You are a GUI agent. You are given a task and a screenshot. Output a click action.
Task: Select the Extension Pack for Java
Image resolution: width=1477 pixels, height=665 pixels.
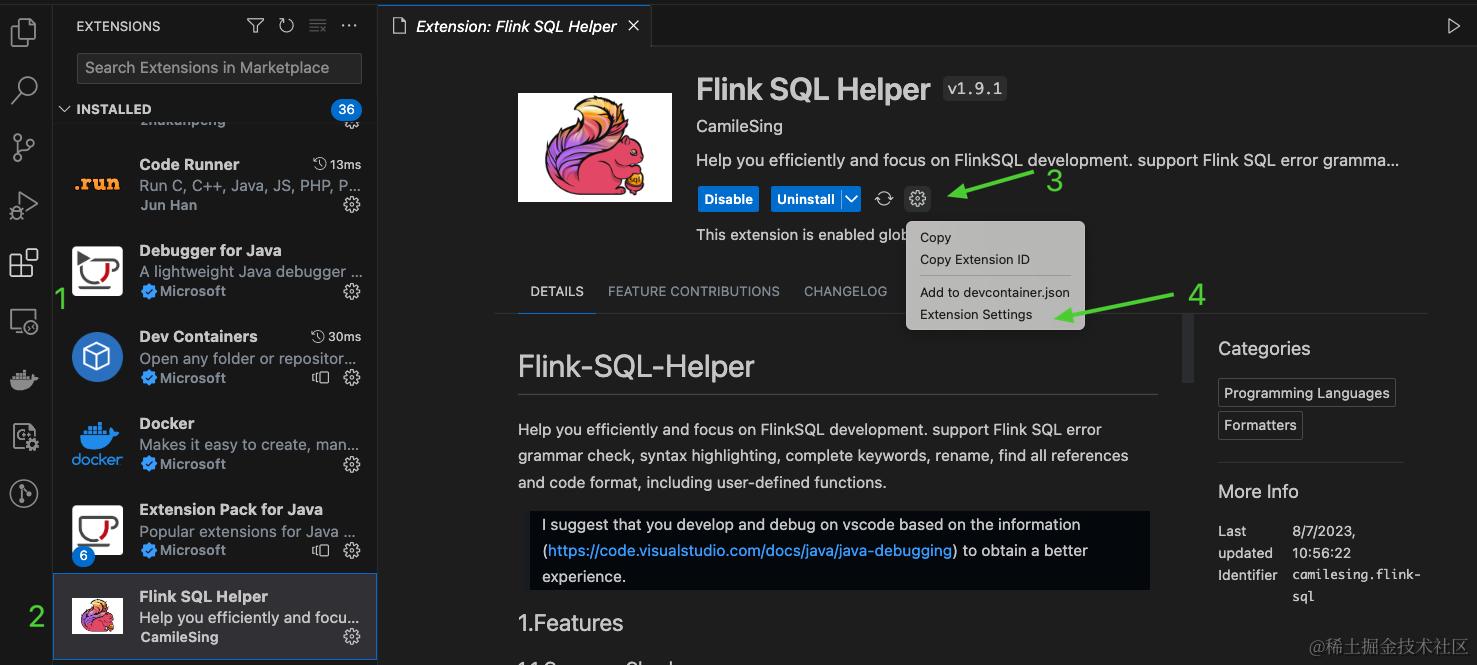pos(215,530)
